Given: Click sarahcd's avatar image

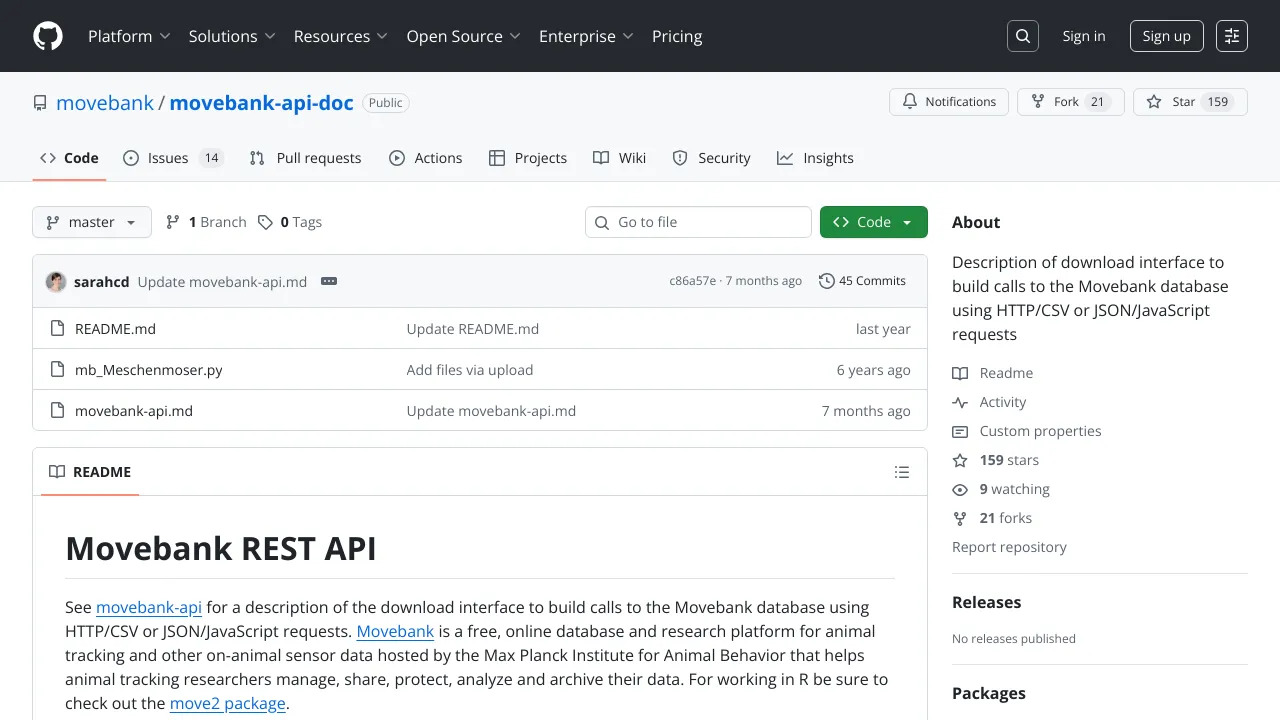Looking at the screenshot, I should 56,281.
